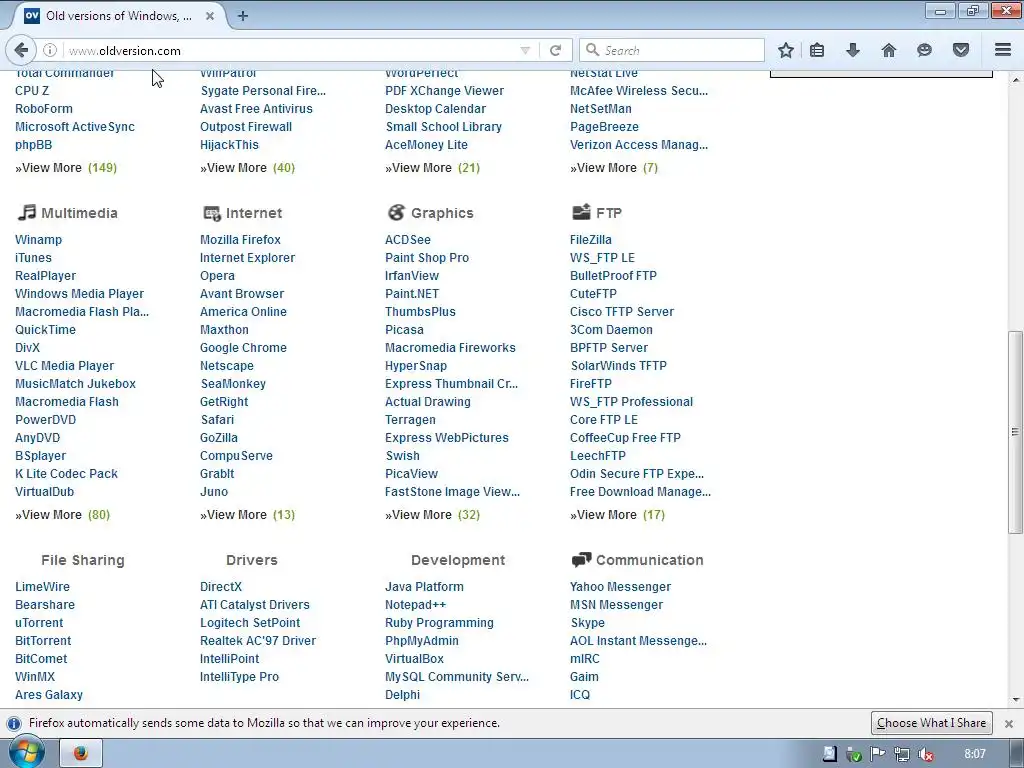Click the info icon in notification bar
Screen dimensions: 1024x768
point(13,724)
